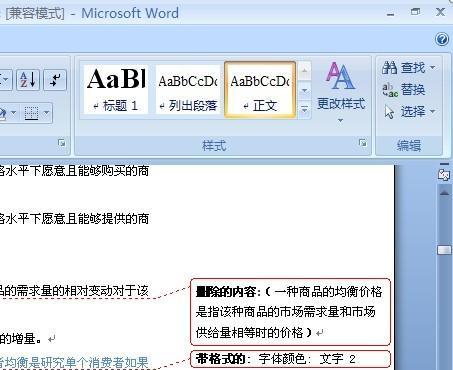Click the vertical scrollbar thumb
Viewport: 453px width, 370px height.
(445, 250)
